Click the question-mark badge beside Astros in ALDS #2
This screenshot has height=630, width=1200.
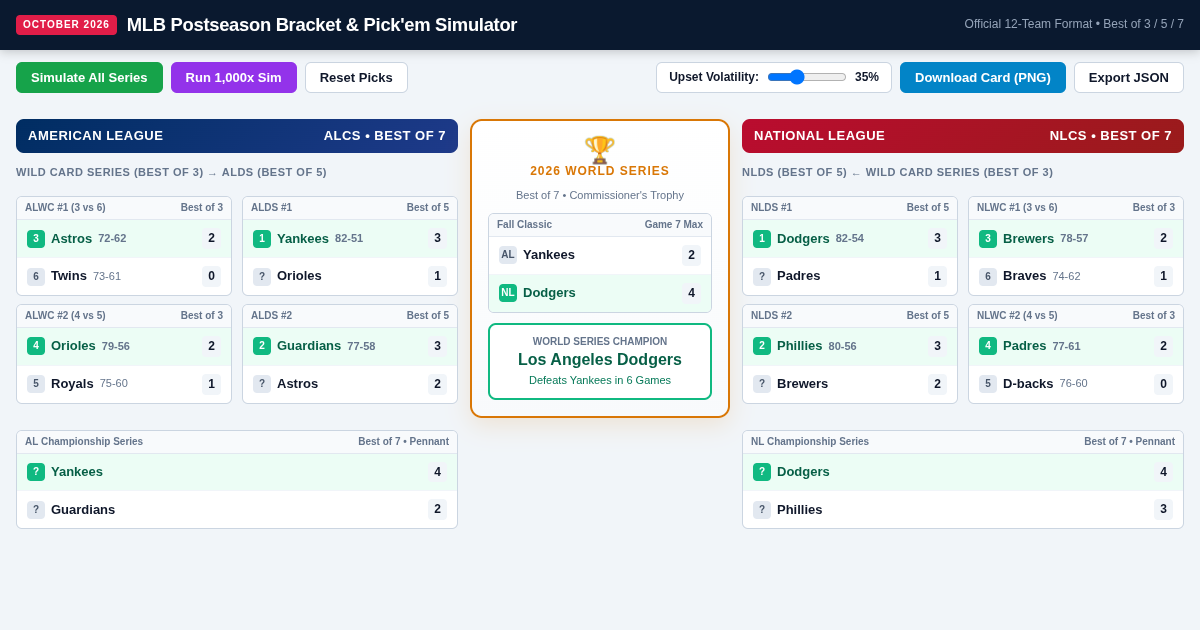click(262, 384)
